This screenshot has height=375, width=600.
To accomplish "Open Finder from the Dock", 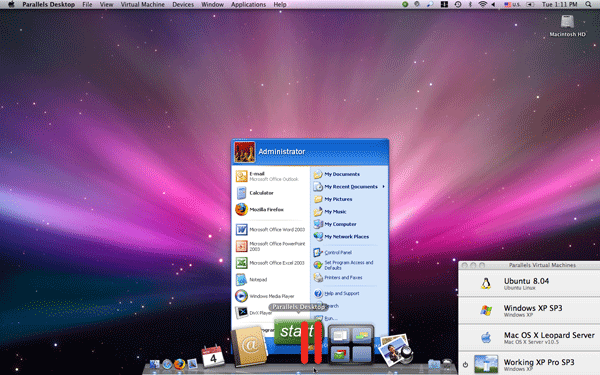I will 155,364.
